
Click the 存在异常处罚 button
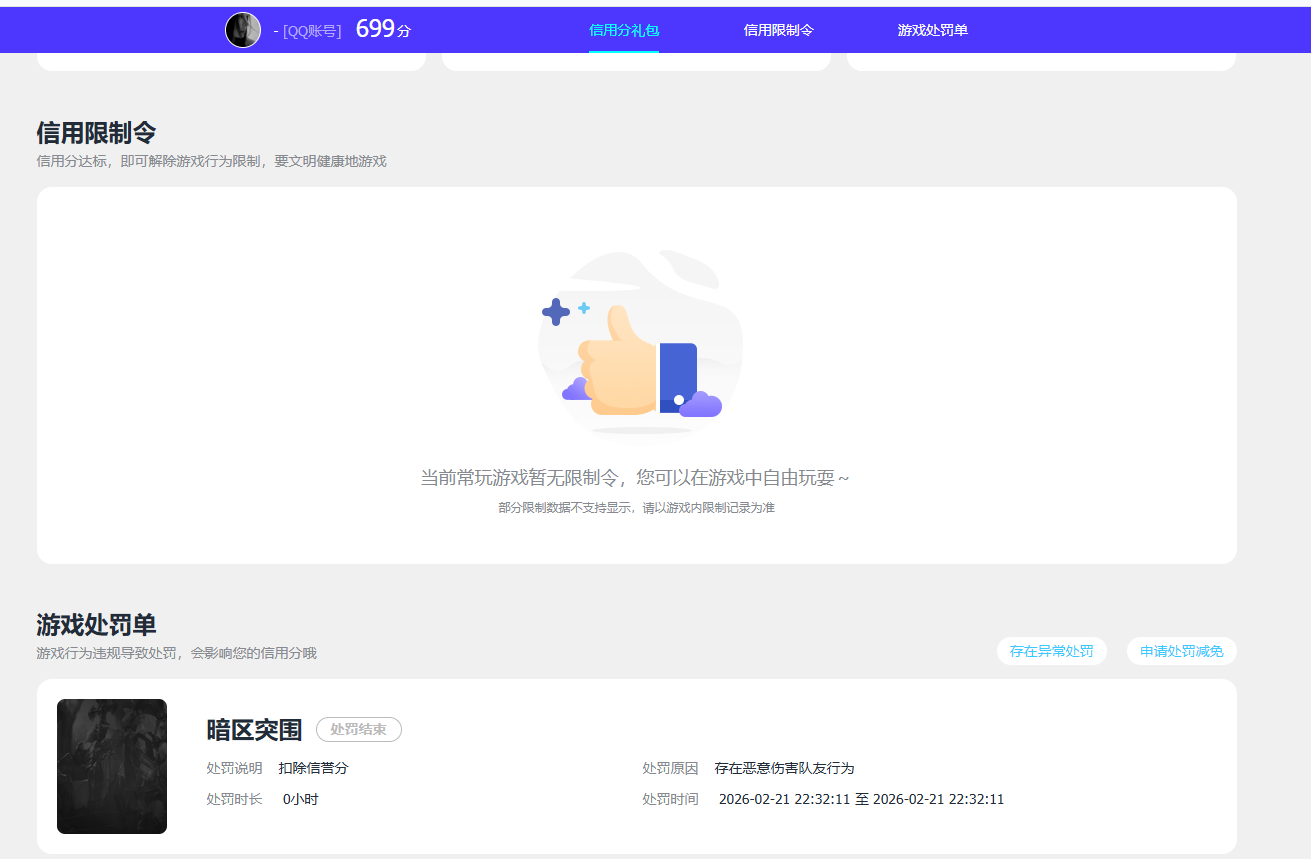[x=1052, y=651]
